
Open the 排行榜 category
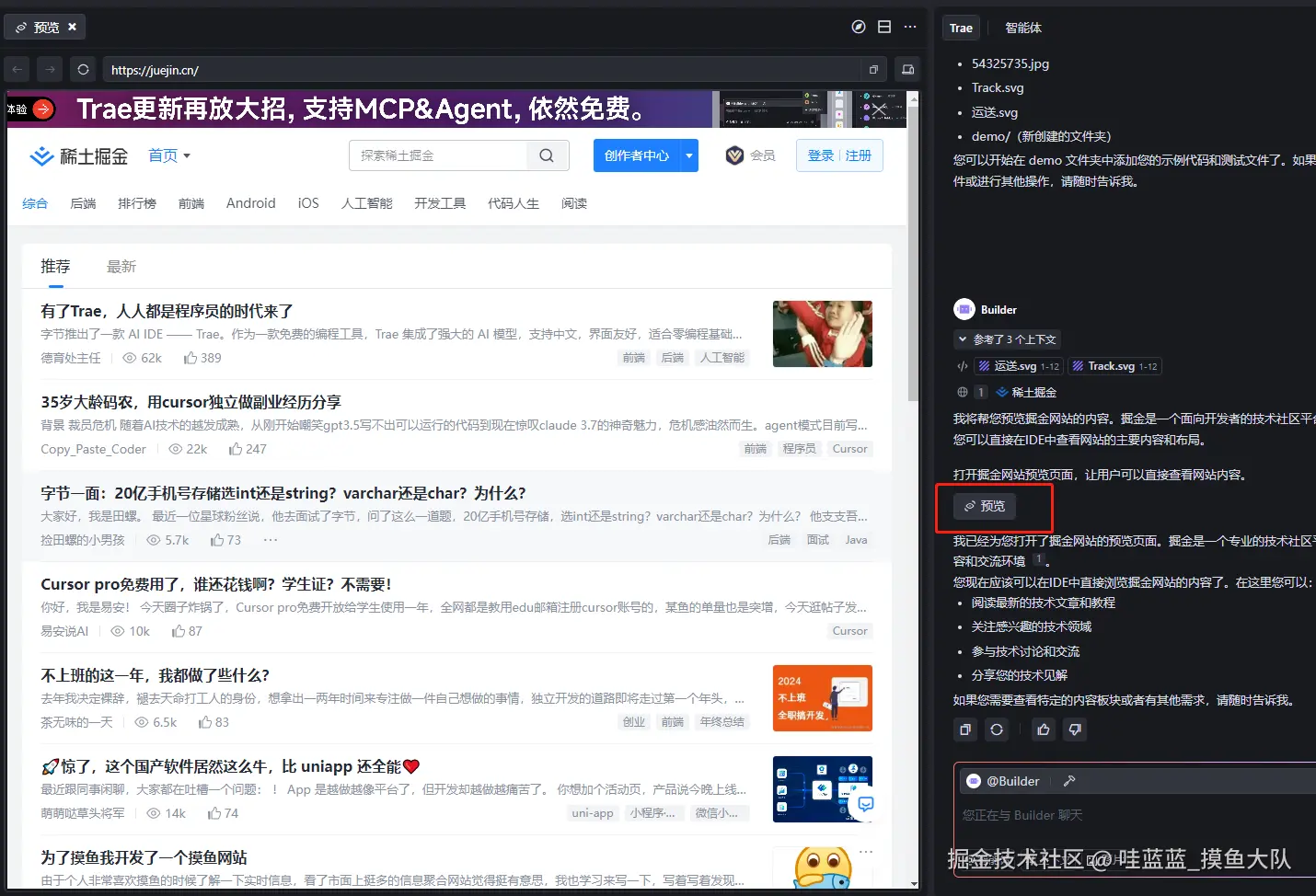(x=137, y=203)
